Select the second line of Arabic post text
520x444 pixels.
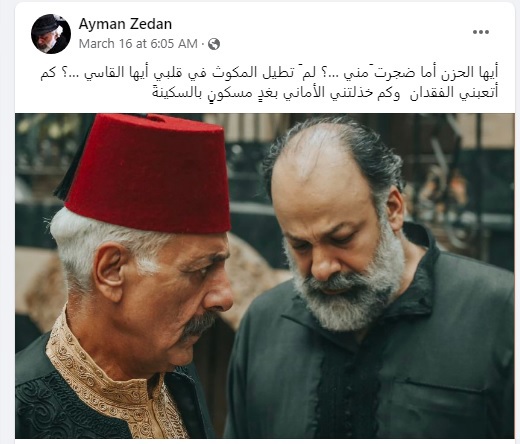pyautogui.click(x=325, y=92)
